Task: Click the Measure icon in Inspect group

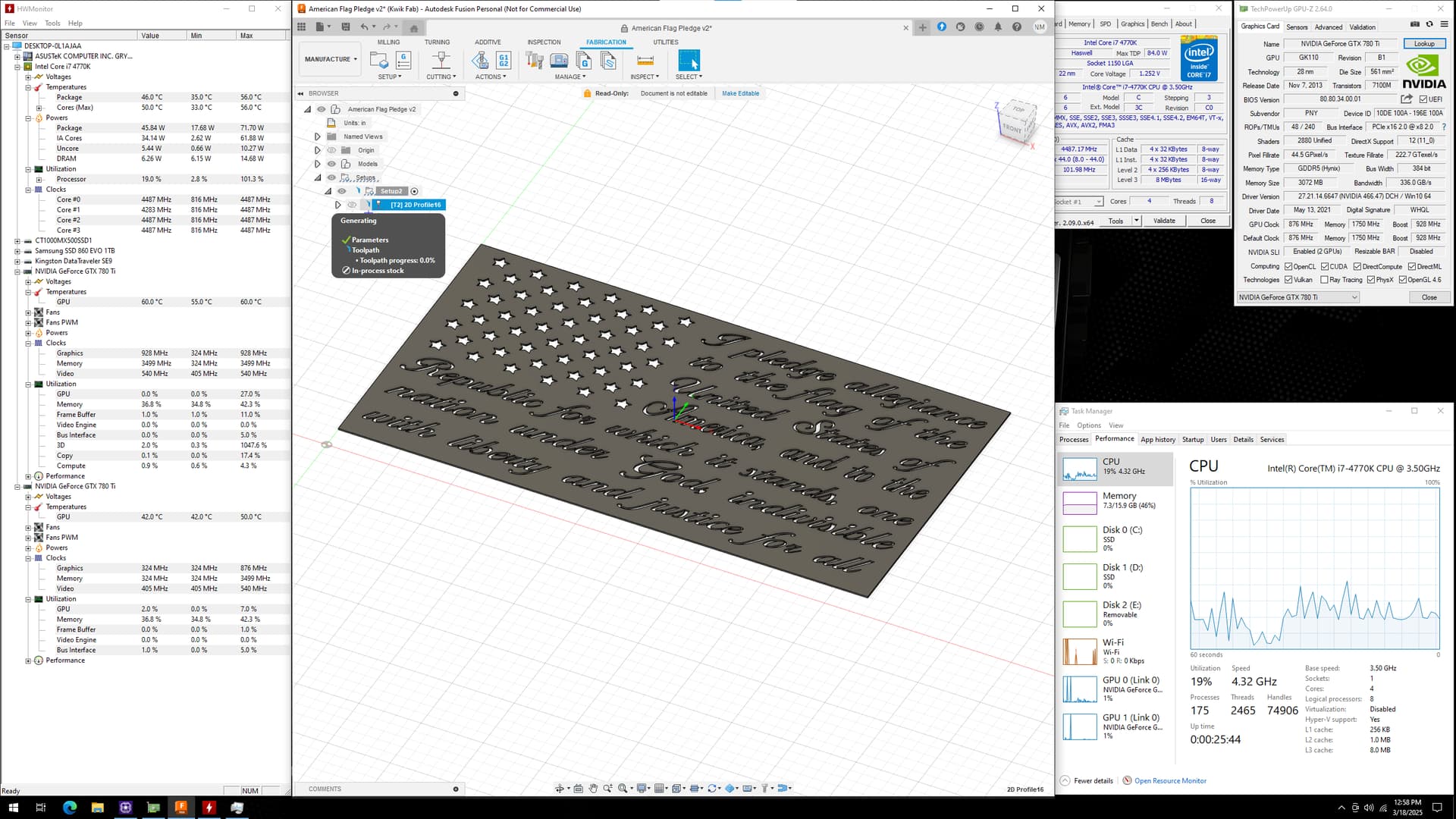Action: coord(645,60)
